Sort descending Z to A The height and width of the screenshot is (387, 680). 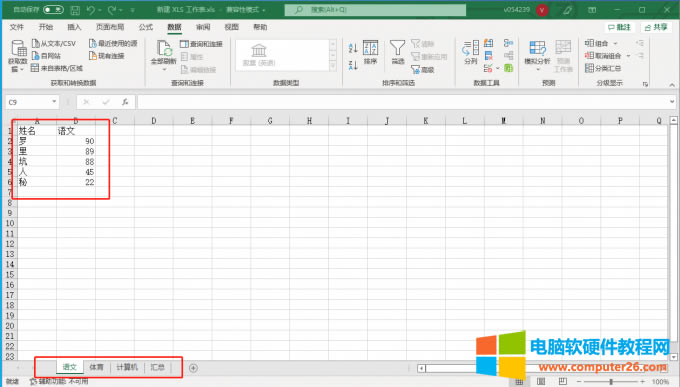353,66
